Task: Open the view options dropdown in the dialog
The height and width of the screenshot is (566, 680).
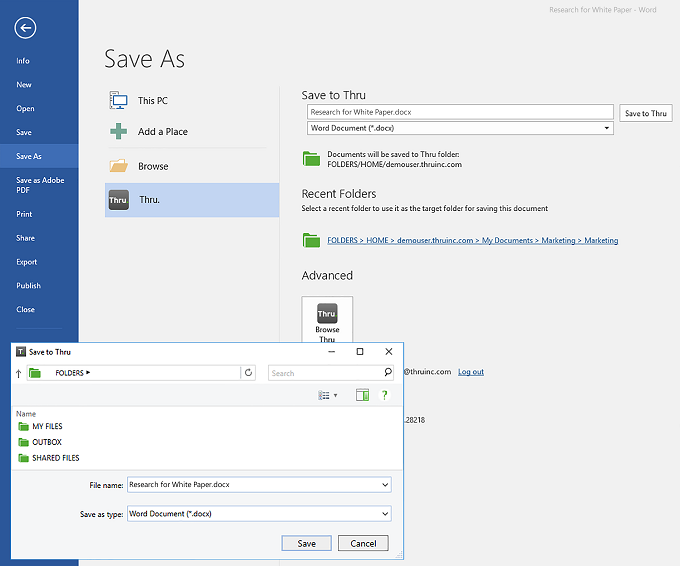Action: pyautogui.click(x=328, y=396)
